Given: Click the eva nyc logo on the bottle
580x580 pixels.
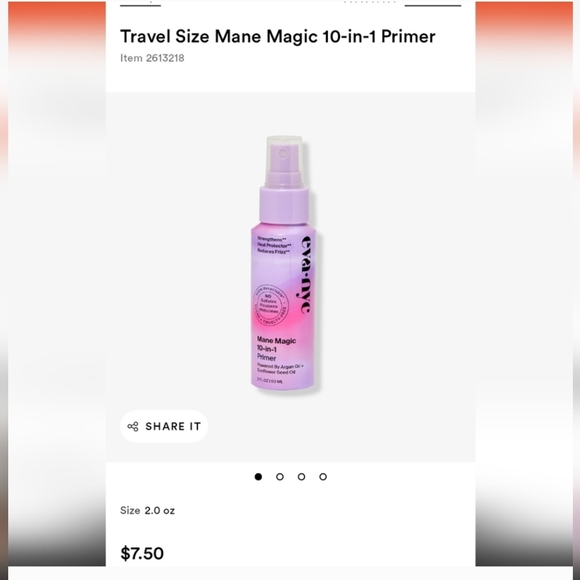Looking at the screenshot, I should (x=306, y=274).
